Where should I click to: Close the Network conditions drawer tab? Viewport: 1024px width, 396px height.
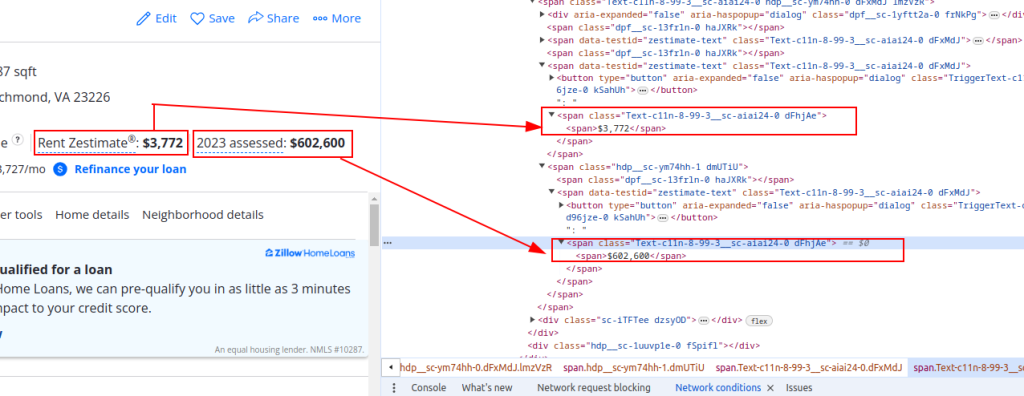770,388
